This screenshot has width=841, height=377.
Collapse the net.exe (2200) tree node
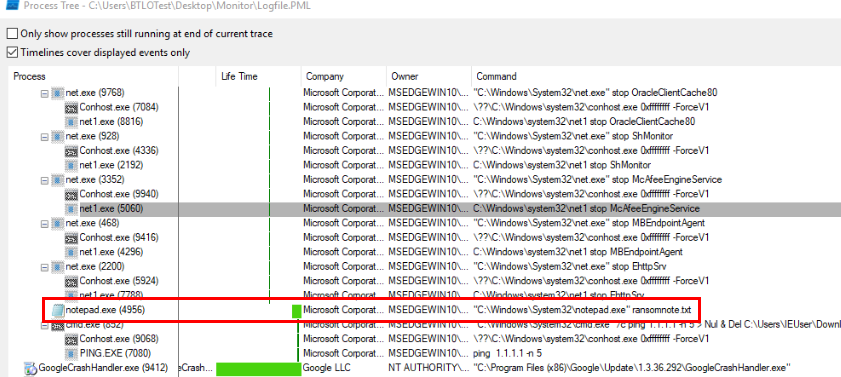tap(45, 267)
